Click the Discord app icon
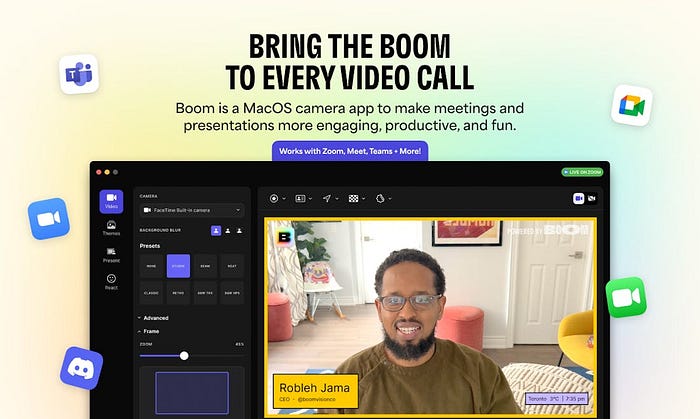700x419 pixels. pos(81,368)
